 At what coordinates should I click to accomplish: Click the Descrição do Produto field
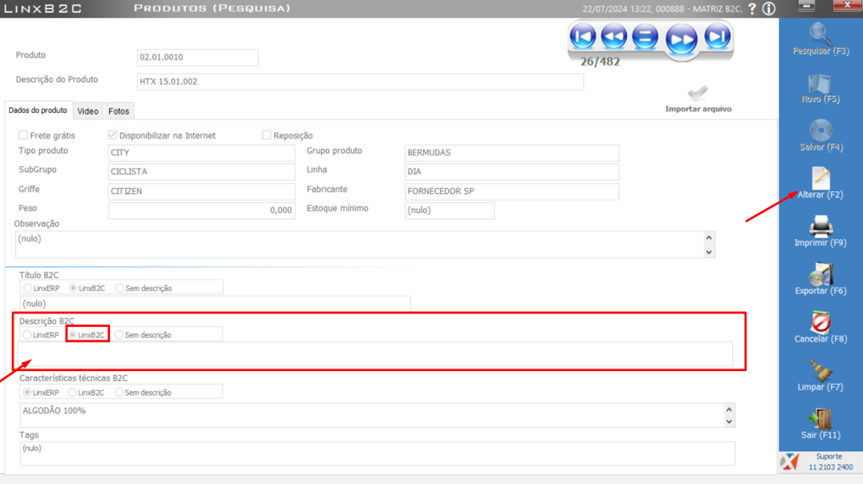coord(360,81)
